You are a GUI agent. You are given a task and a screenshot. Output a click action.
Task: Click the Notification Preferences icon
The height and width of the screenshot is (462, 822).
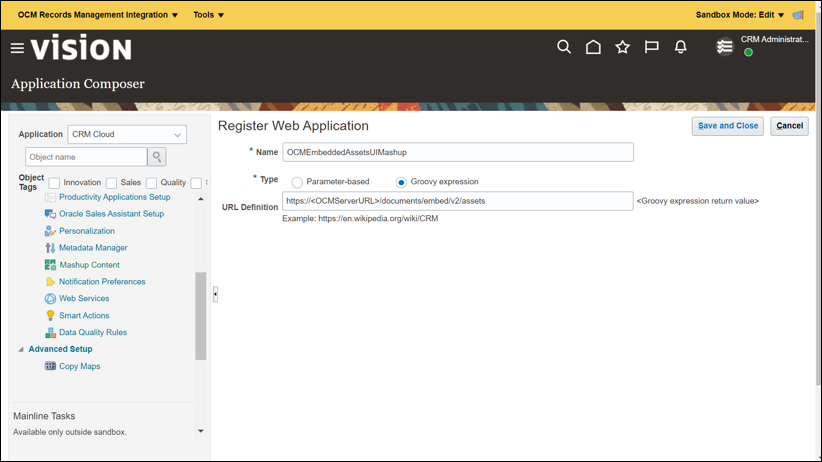pos(50,282)
